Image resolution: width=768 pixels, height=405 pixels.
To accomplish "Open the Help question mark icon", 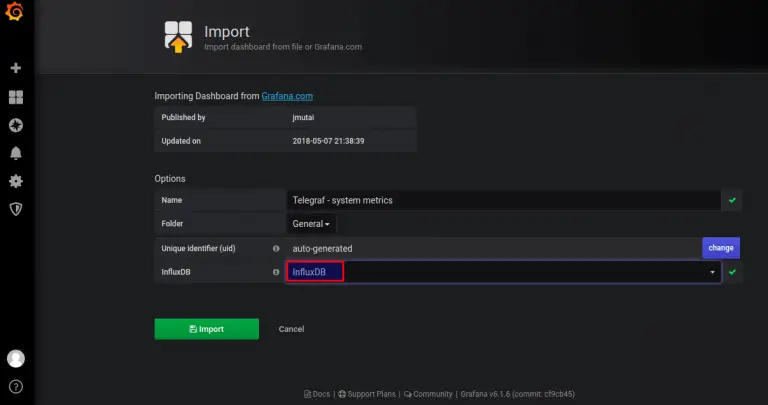I will pos(16,386).
